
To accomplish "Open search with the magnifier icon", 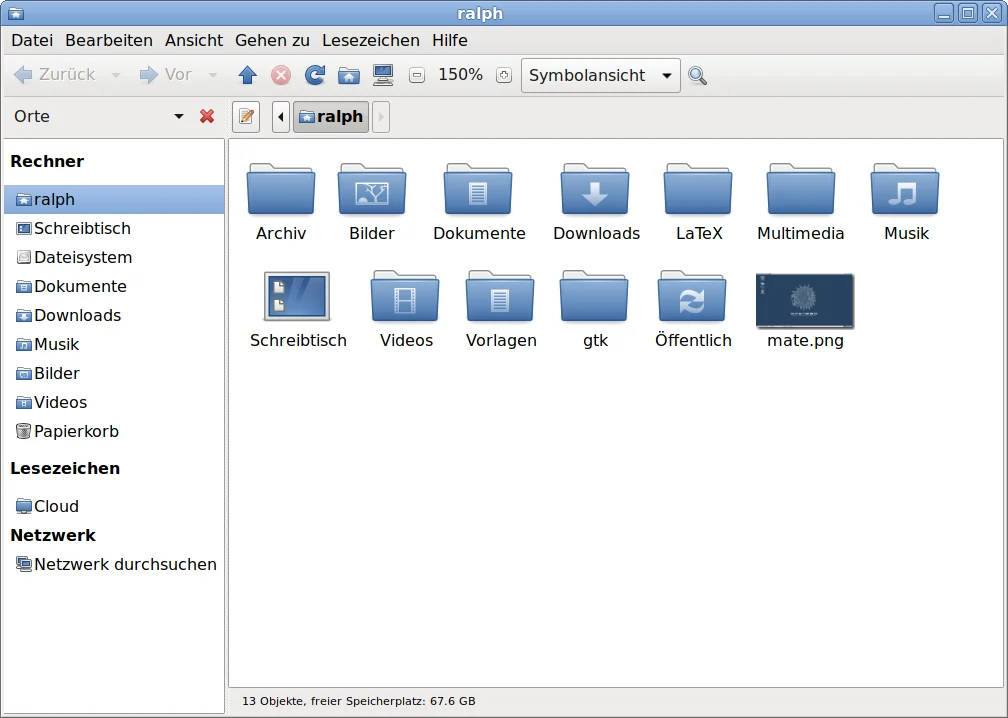I will pos(697,74).
